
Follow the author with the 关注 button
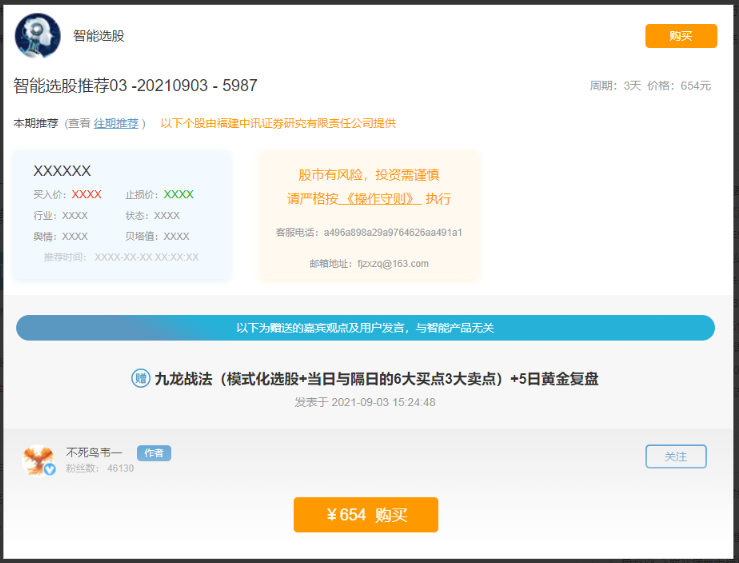click(675, 456)
